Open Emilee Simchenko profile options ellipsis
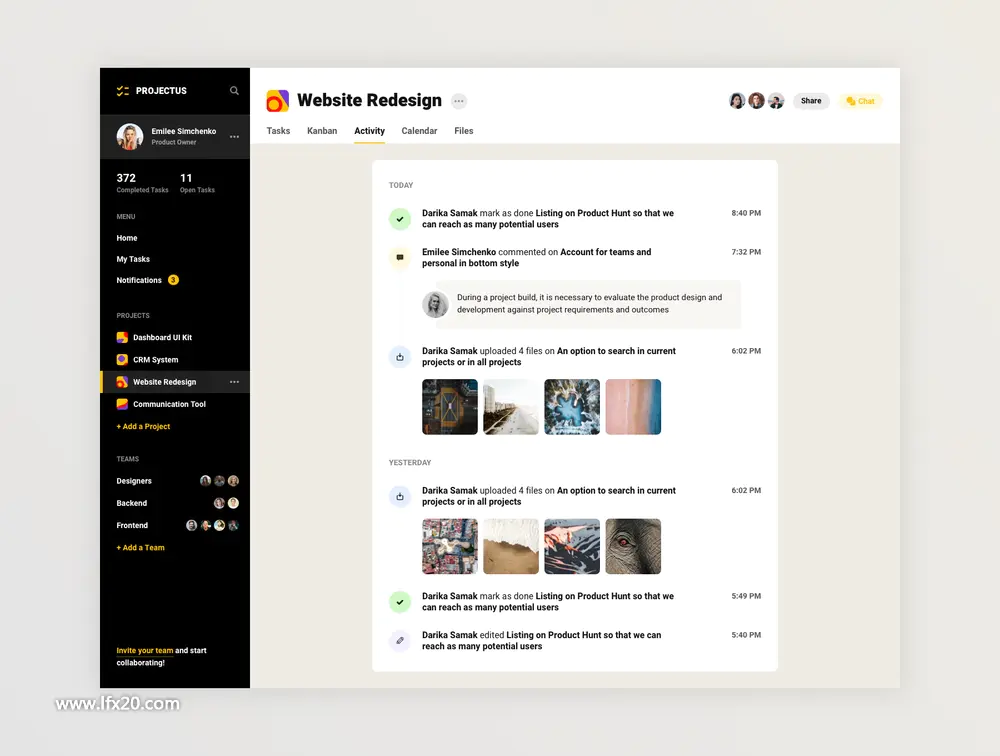This screenshot has height=756, width=1000. [x=234, y=137]
